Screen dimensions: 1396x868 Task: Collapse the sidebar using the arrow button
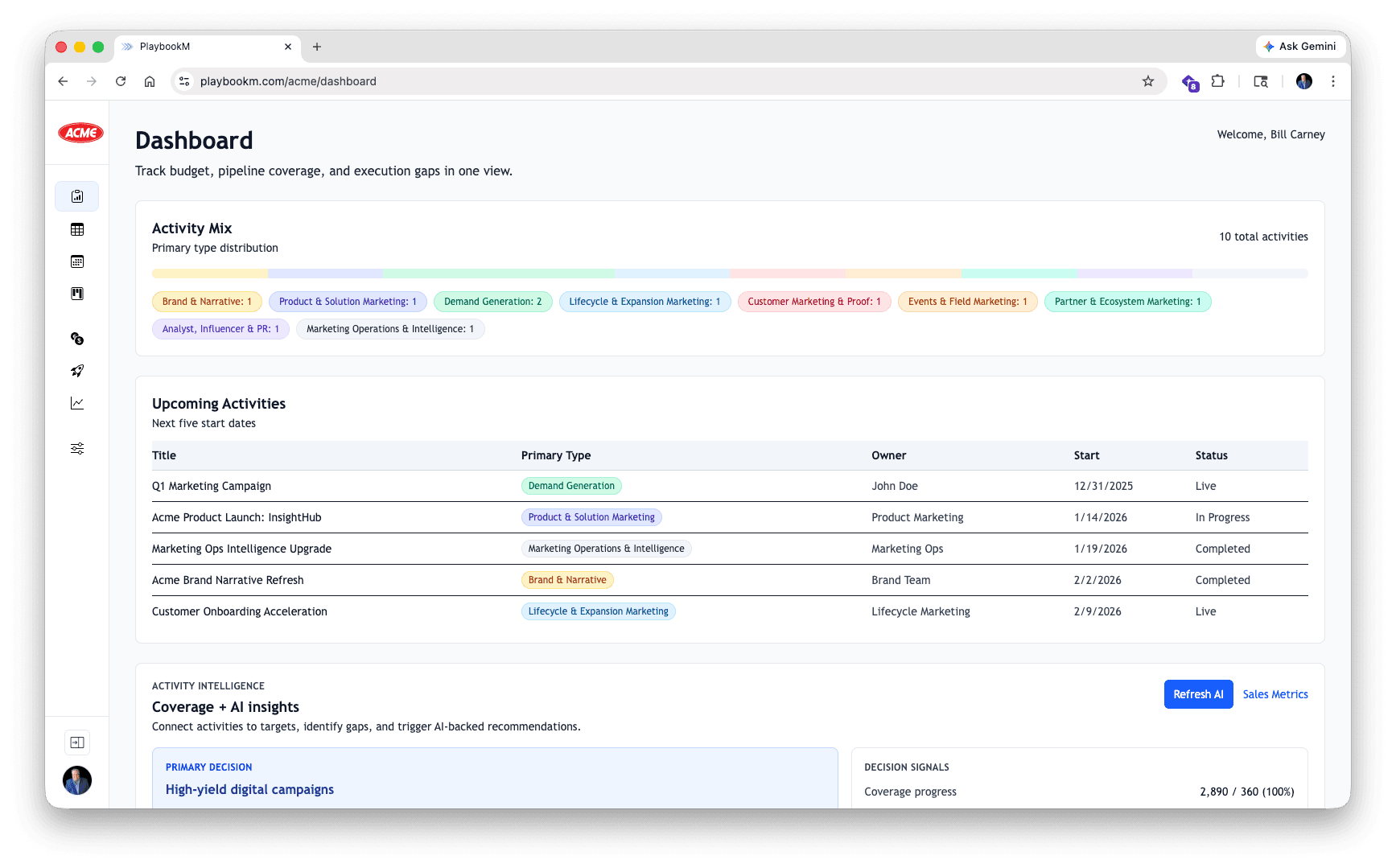[76, 742]
